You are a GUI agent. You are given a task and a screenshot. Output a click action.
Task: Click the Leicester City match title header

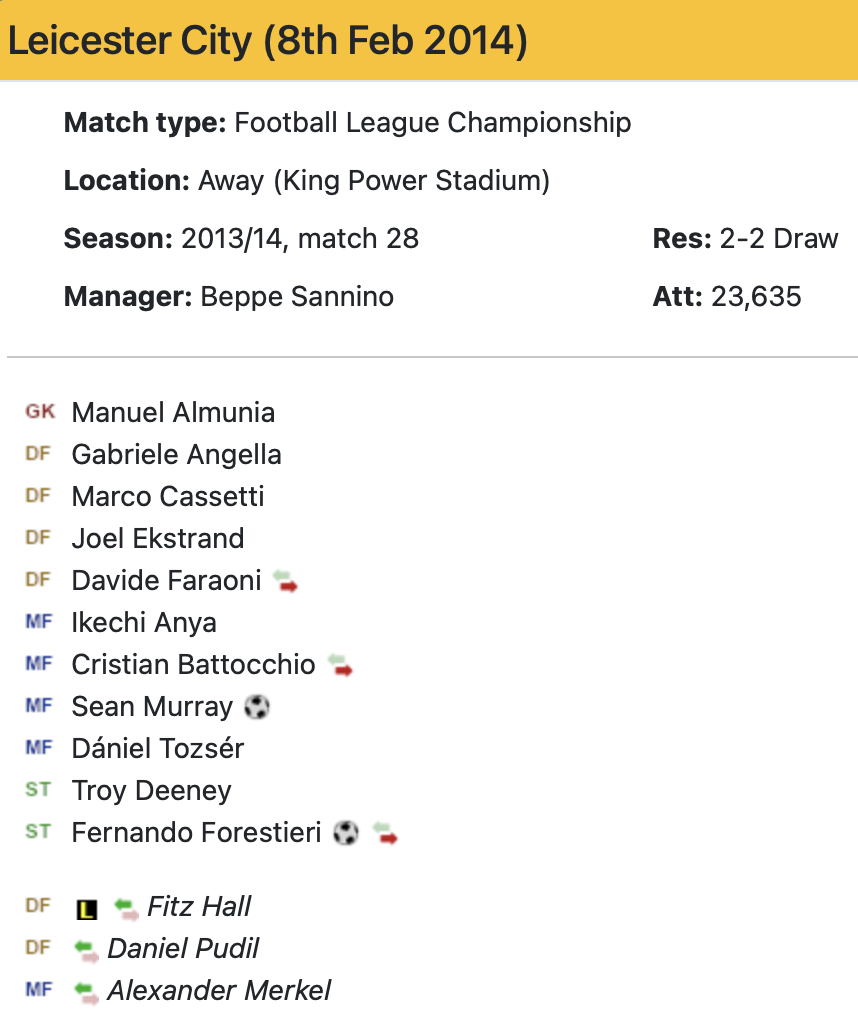[x=267, y=40]
